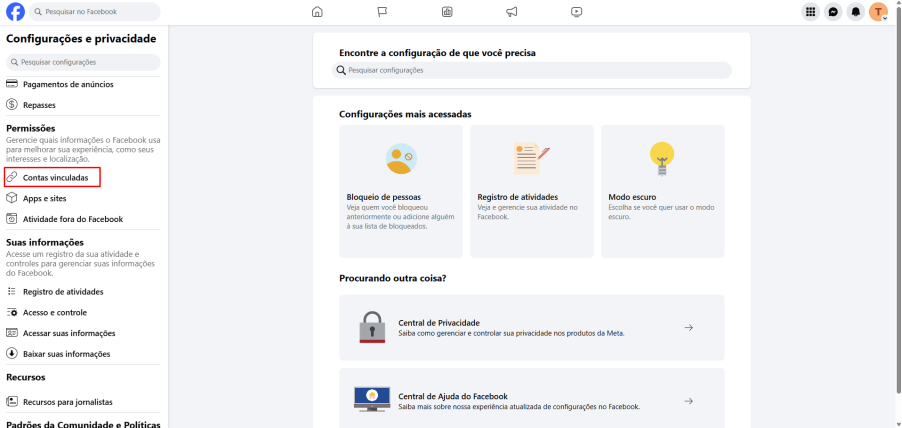902x428 pixels.
Task: Open the profile avatar account menu
Action: click(x=878, y=12)
